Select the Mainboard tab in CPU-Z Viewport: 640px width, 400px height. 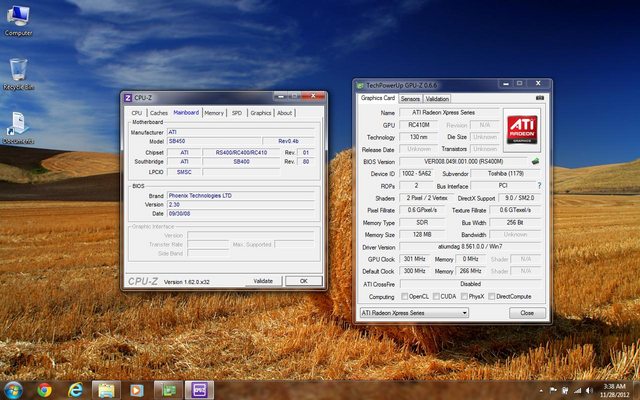[186, 113]
